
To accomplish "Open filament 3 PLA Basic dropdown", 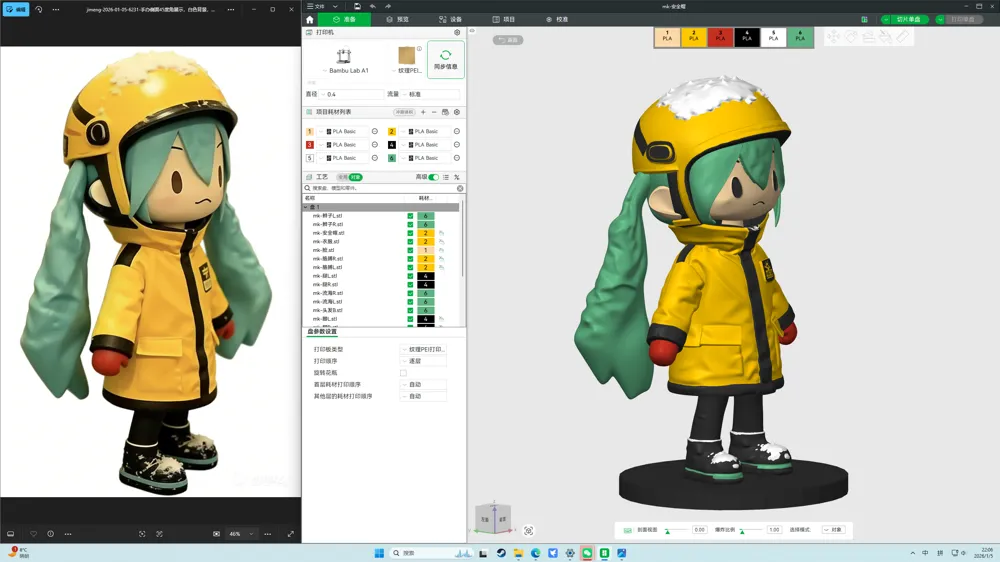I will pyautogui.click(x=342, y=145).
